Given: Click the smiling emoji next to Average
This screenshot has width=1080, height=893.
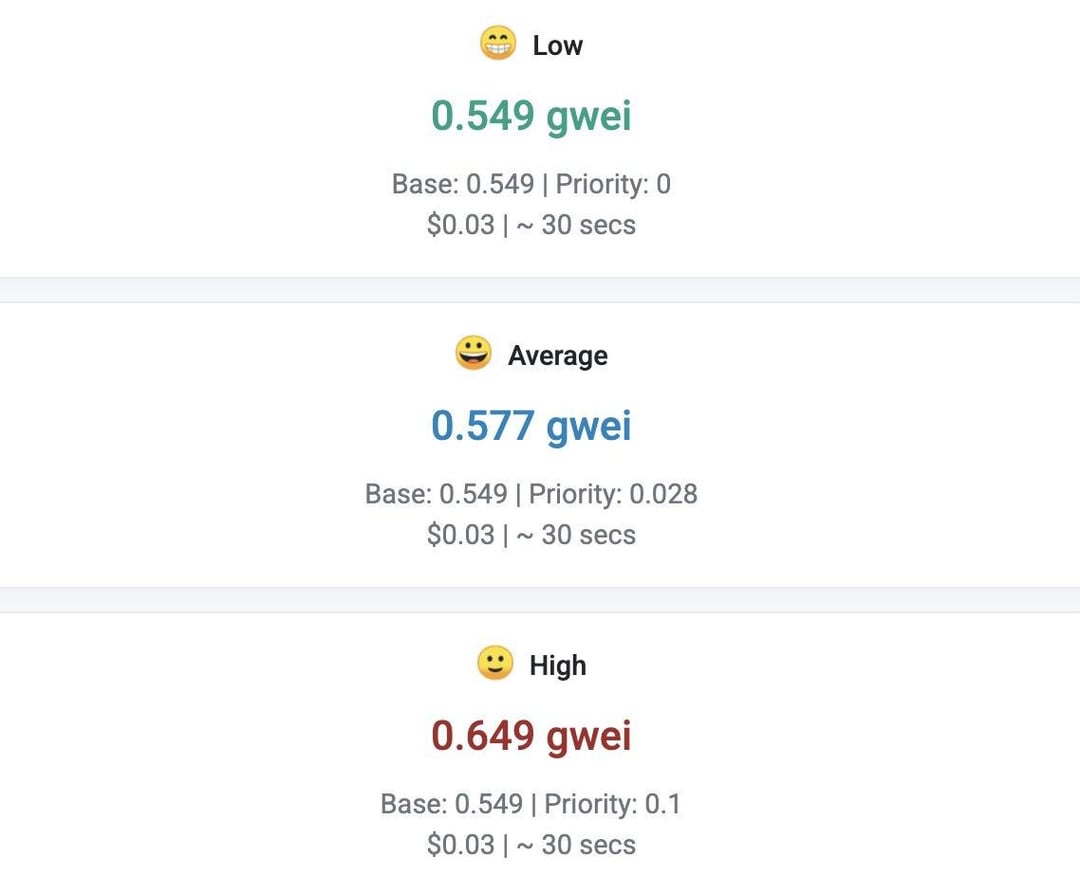Looking at the screenshot, I should (x=473, y=353).
